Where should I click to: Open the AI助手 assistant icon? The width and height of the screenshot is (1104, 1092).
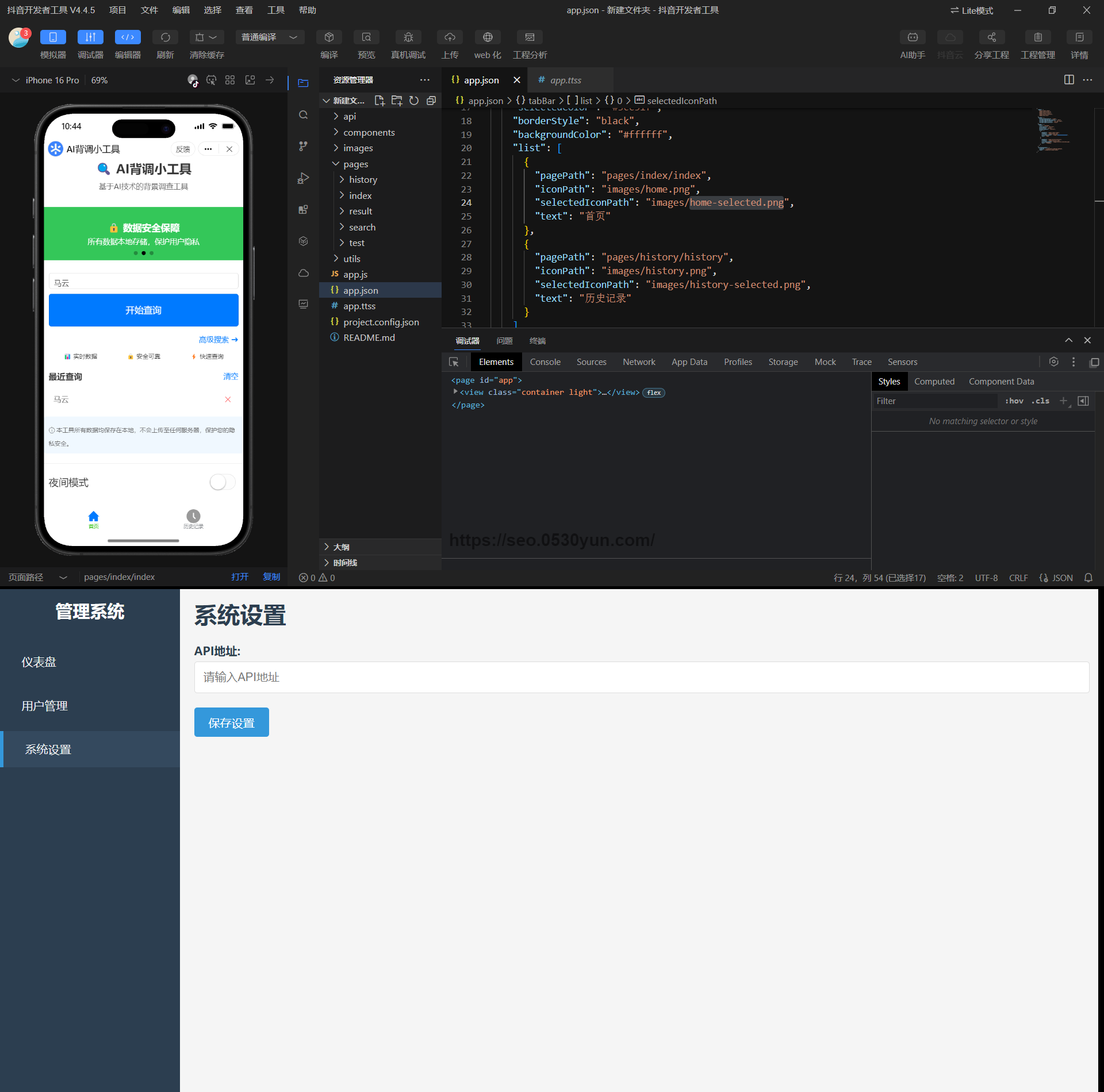tap(913, 37)
